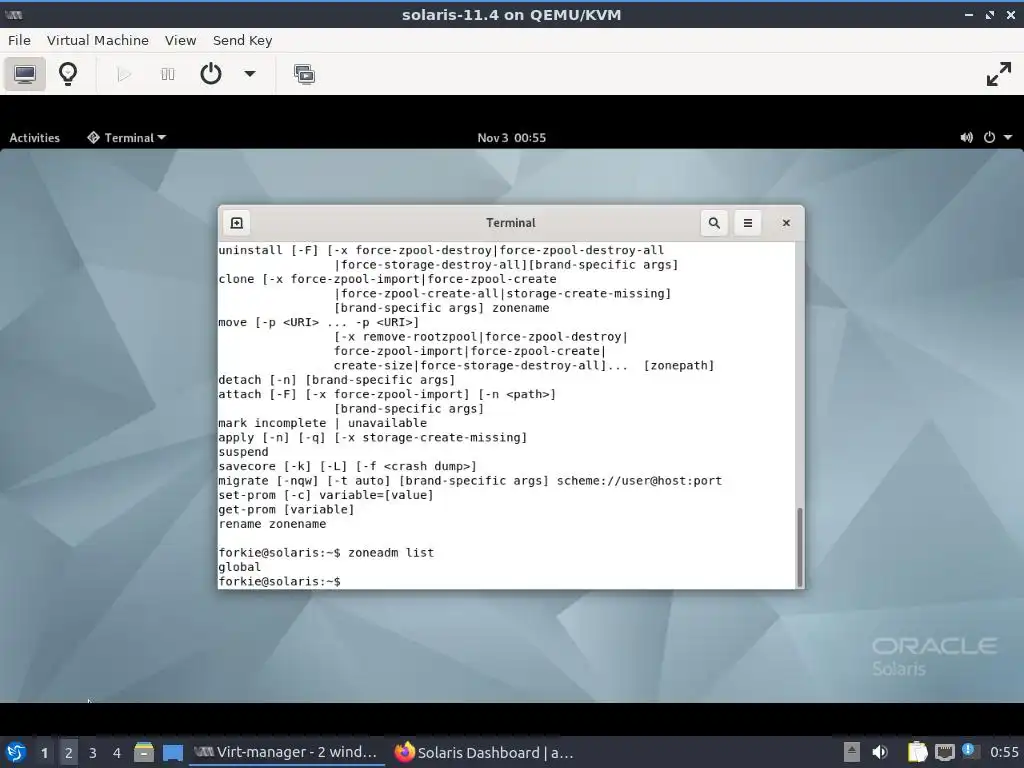Viewport: 1024px width, 768px height.
Task: Click the host volume tray icon
Action: click(x=880, y=752)
